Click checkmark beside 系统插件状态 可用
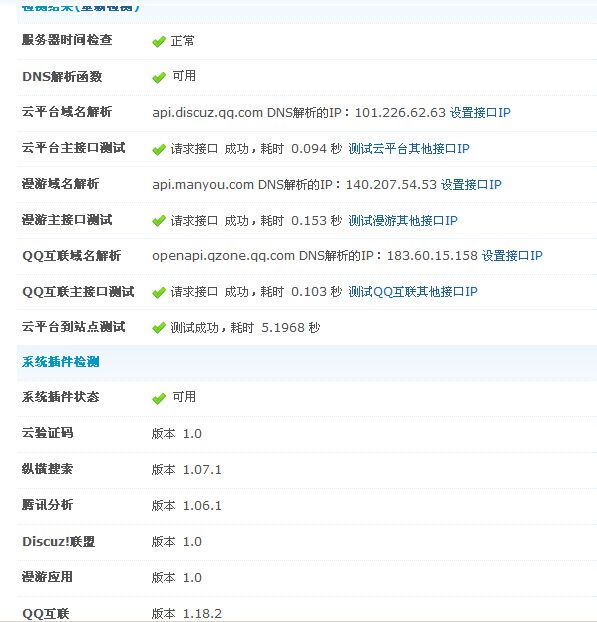597x622 pixels. [159, 398]
